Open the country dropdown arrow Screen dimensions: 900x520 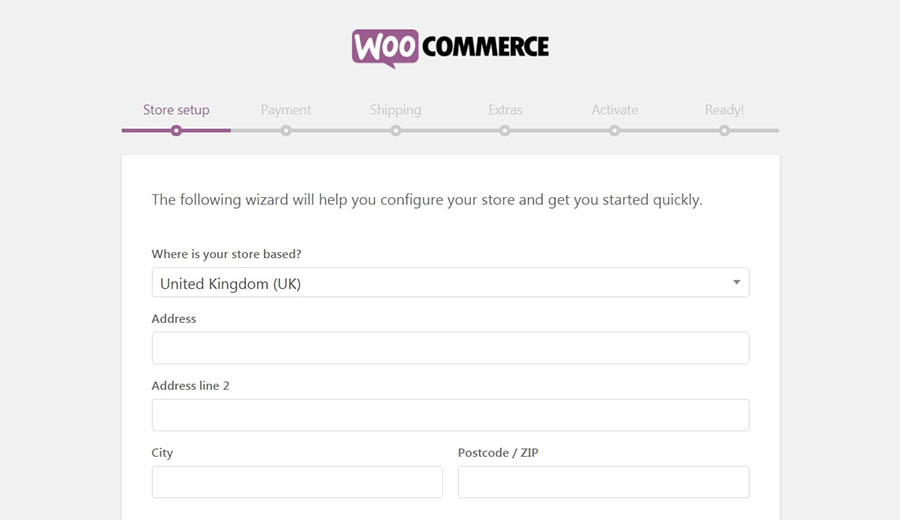[x=736, y=282]
